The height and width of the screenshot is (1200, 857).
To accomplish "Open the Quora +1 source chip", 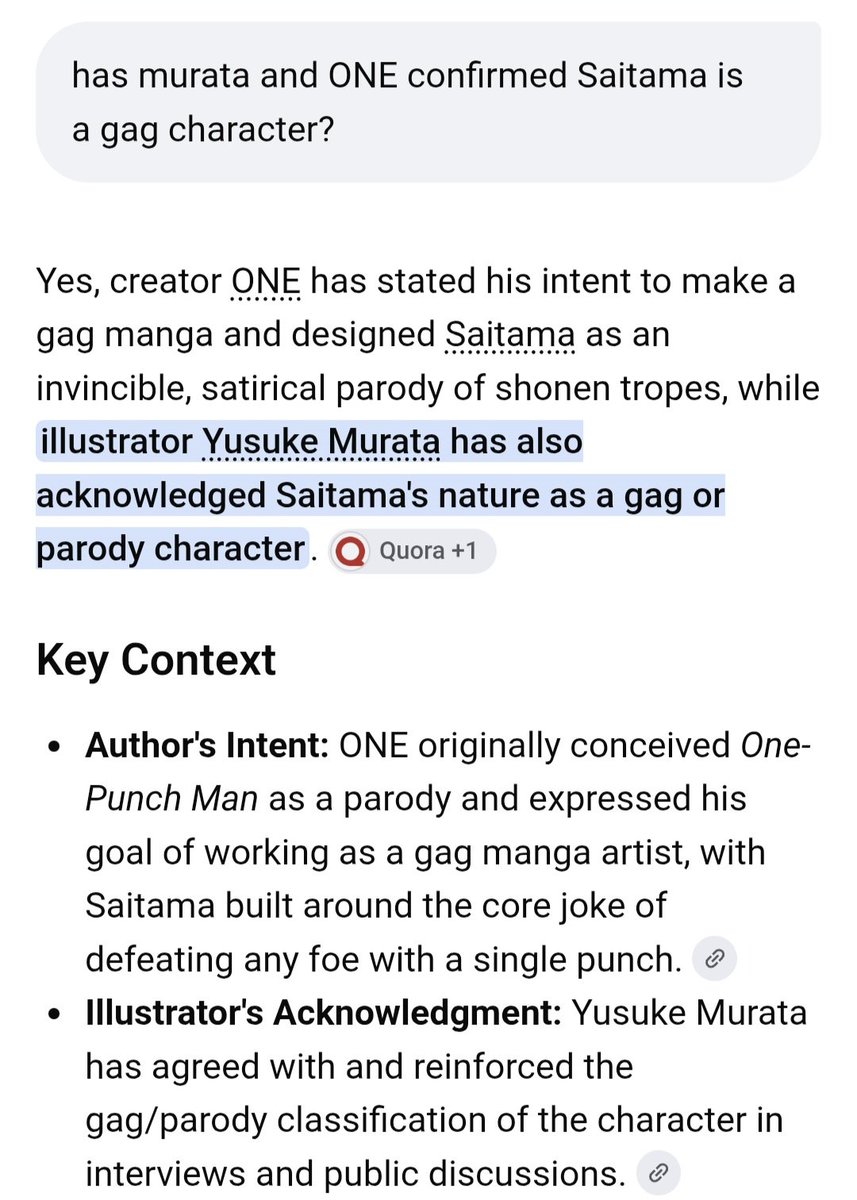I will tap(410, 551).
